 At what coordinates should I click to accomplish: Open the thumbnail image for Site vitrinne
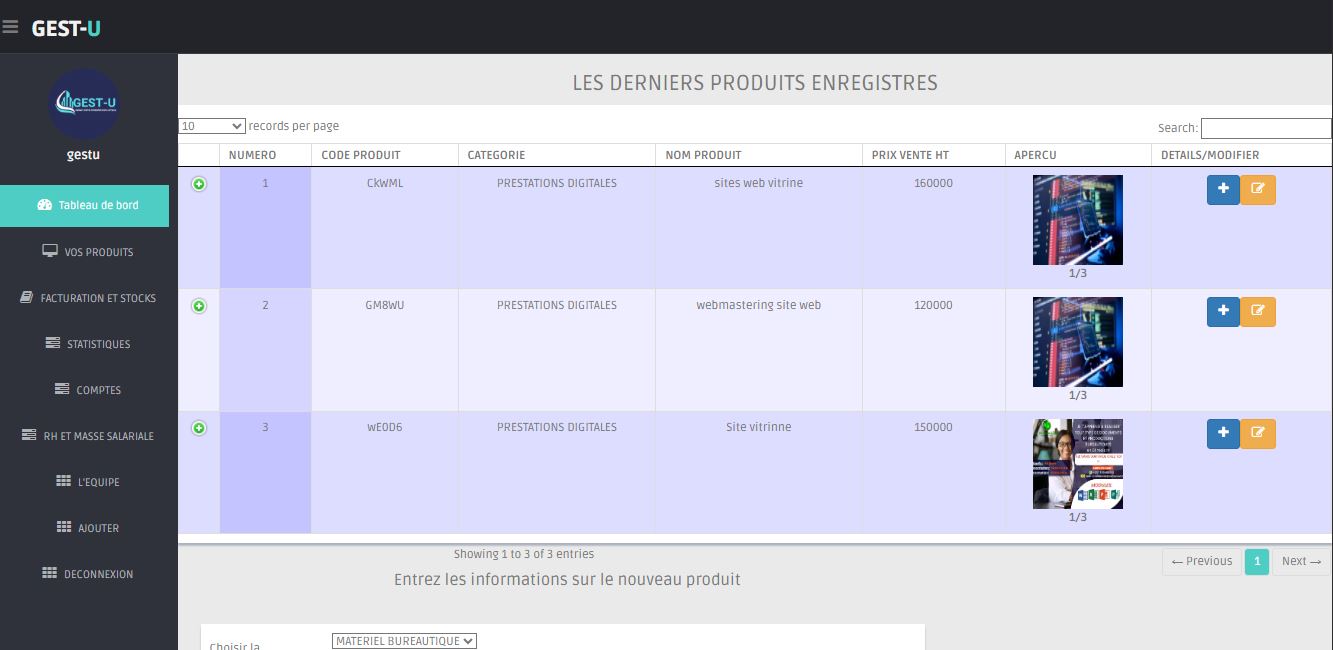[1077, 464]
